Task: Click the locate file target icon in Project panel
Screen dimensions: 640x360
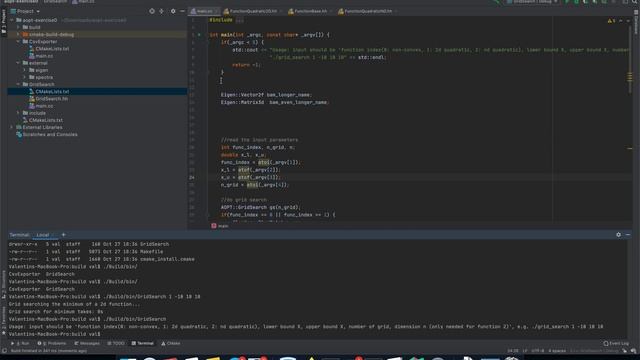Action: [x=152, y=11]
